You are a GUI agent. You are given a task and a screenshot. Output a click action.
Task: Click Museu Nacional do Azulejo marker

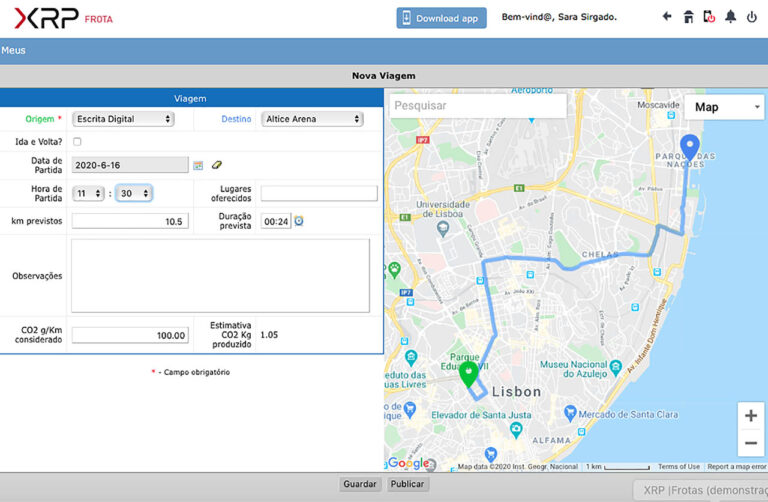(x=616, y=366)
